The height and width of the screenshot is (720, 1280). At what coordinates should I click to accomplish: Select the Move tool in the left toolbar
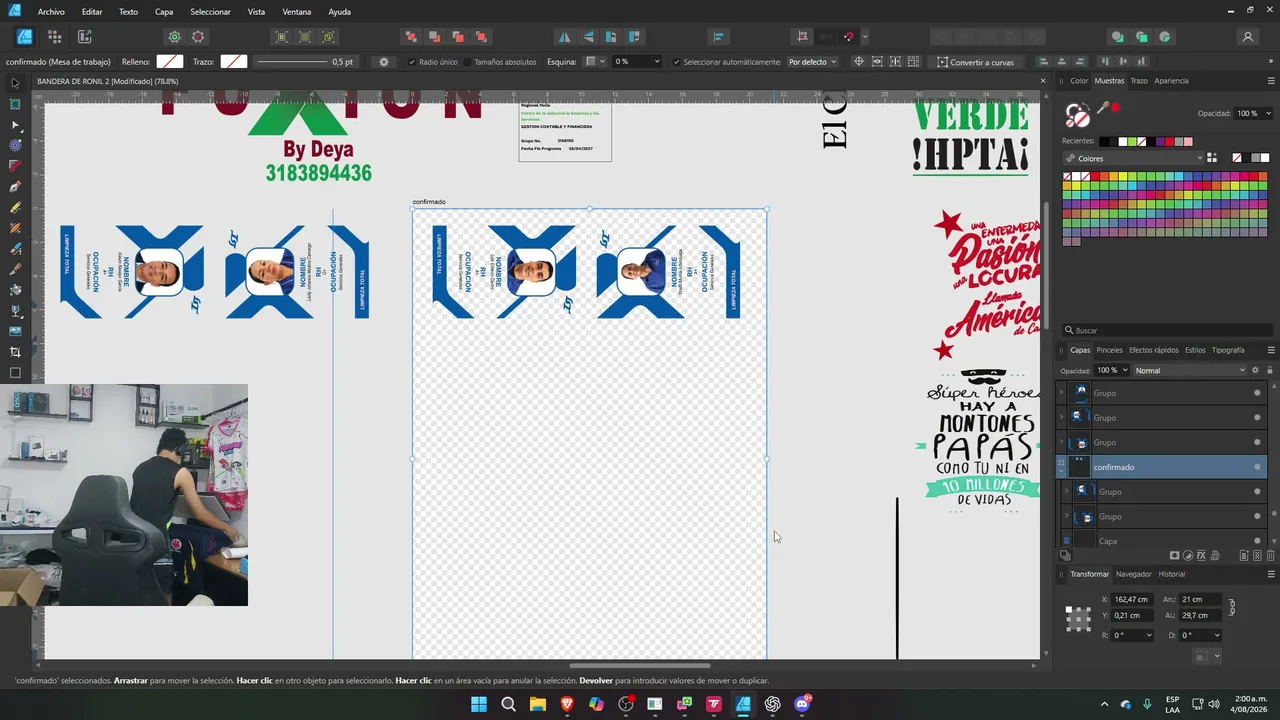(15, 83)
